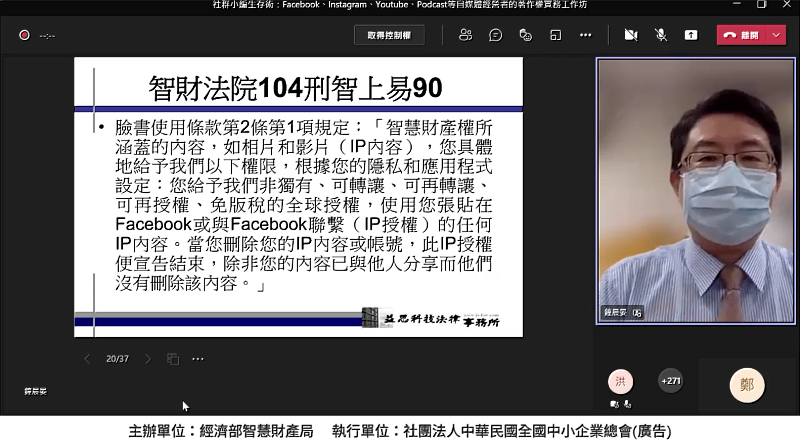Viewport: 800px width, 440px height.
Task: Open the meeting chat
Action: tap(495, 35)
